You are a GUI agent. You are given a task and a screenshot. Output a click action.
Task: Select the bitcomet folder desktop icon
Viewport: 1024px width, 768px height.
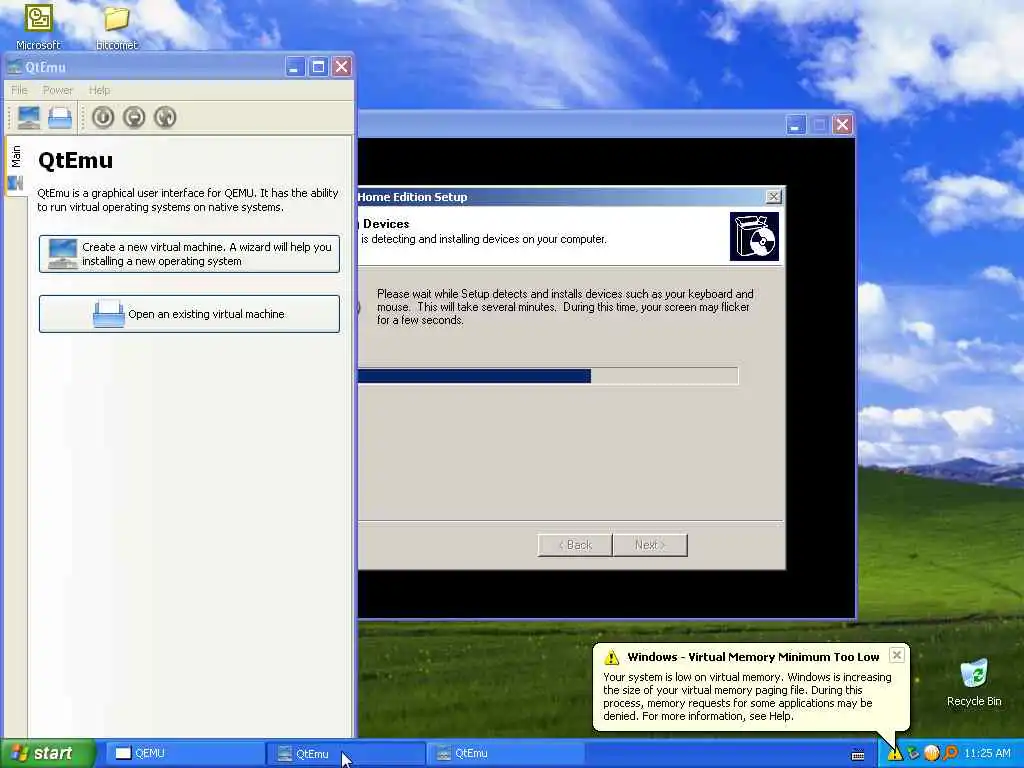click(116, 27)
